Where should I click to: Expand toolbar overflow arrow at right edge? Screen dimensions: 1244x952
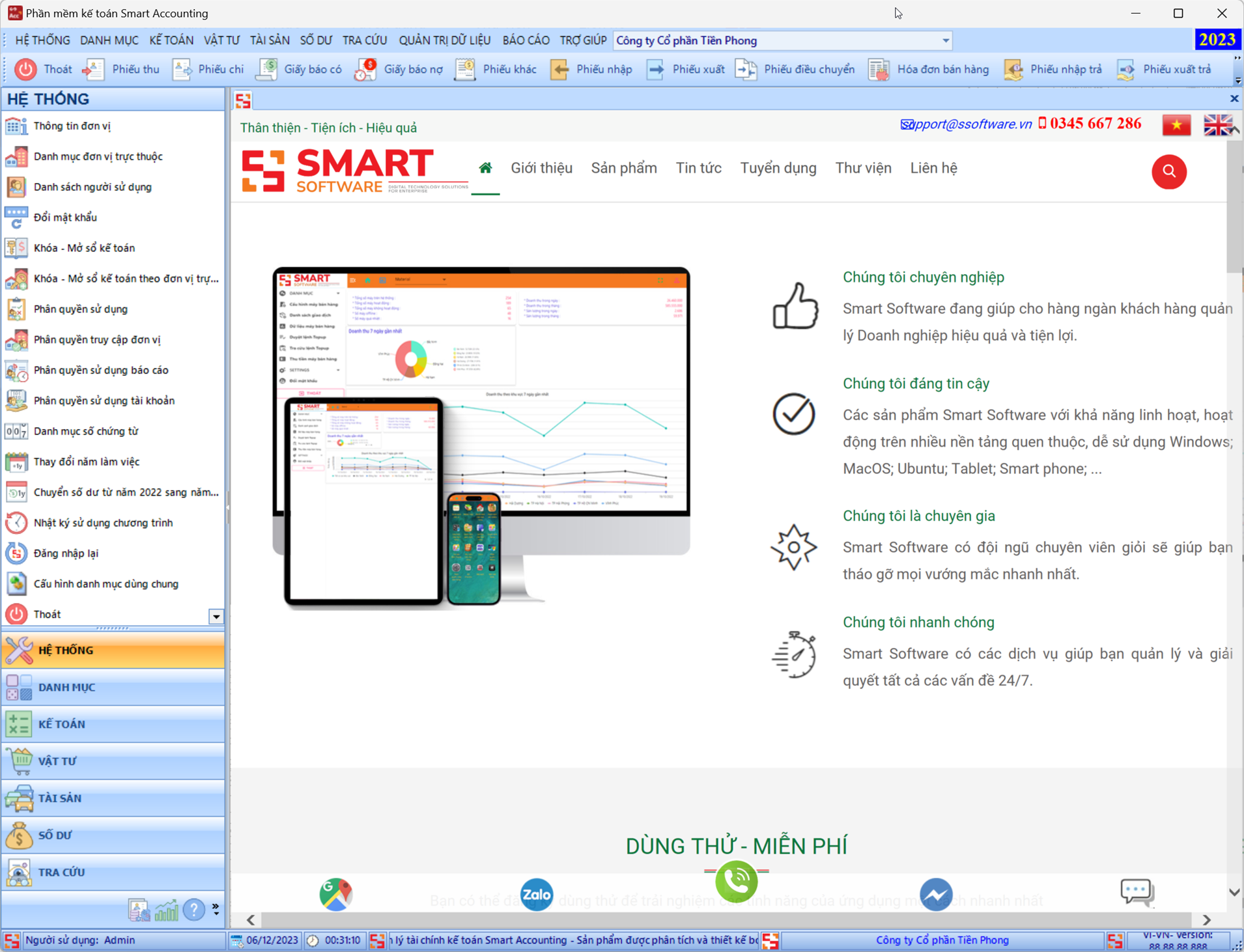click(1237, 81)
